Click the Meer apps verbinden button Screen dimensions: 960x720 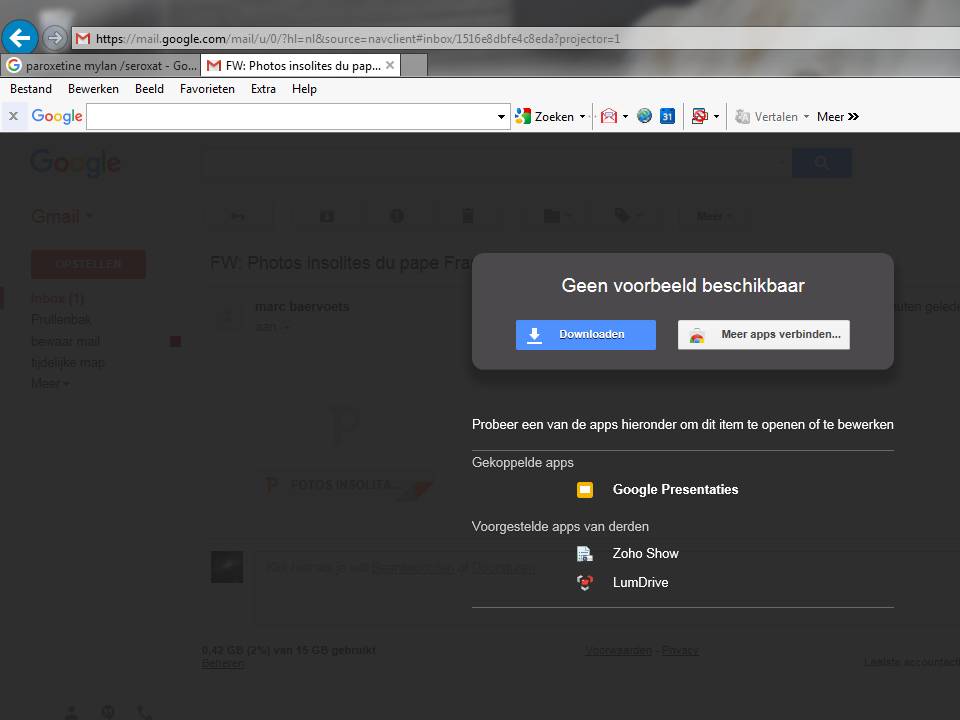tap(764, 335)
